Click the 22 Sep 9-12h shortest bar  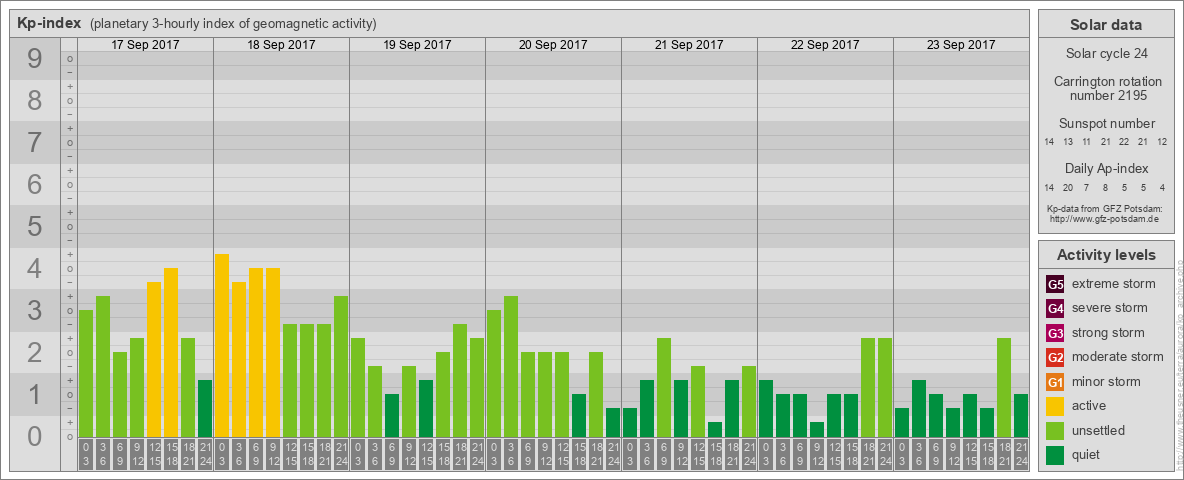(x=816, y=429)
